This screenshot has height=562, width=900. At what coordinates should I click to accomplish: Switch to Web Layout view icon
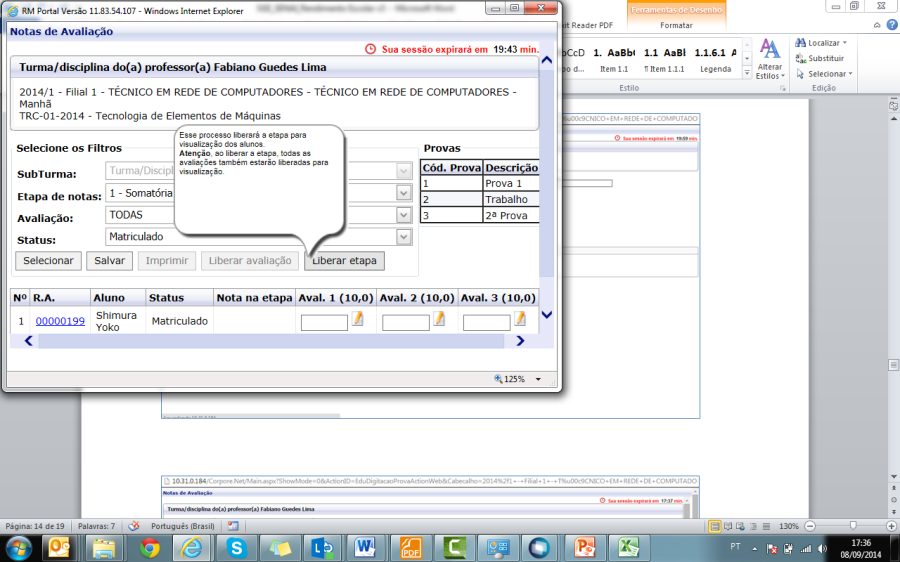[740, 526]
